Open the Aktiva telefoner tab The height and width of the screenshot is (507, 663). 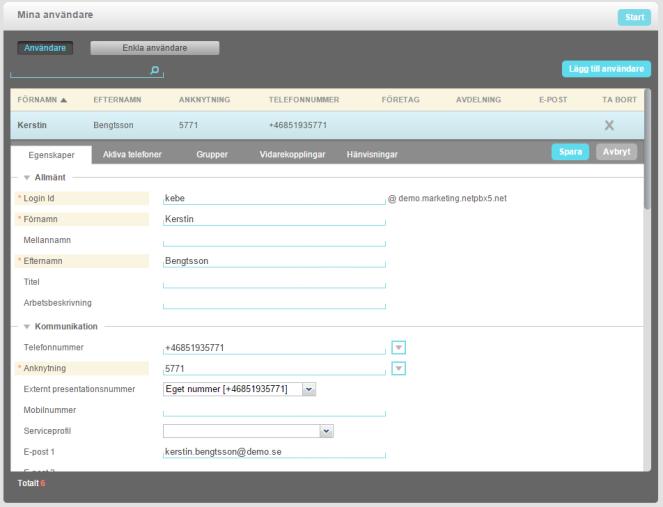pos(132,154)
